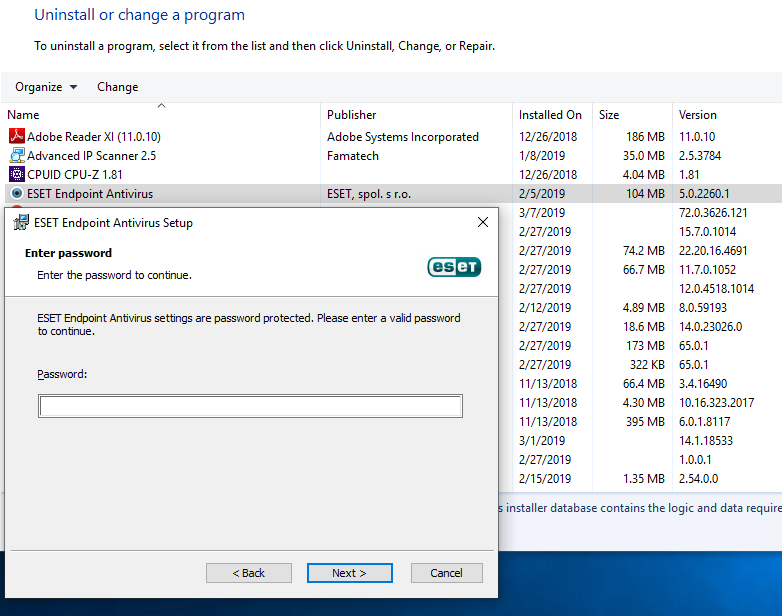Click version 6.0.1.8117
This screenshot has height=616, width=782.
[704, 421]
